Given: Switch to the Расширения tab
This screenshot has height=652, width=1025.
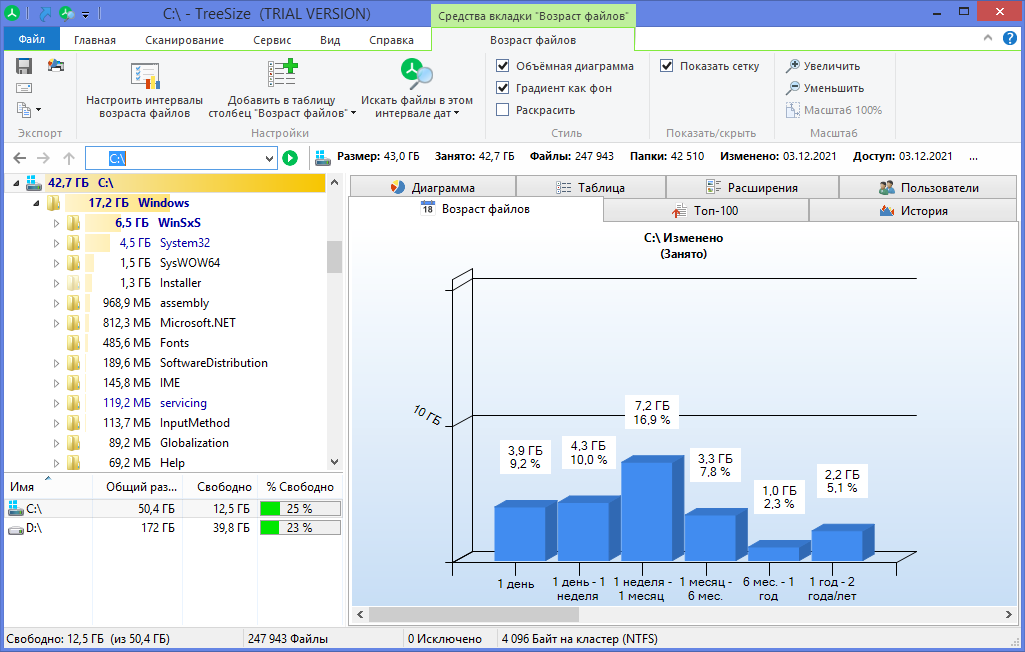Looking at the screenshot, I should click(x=752, y=188).
